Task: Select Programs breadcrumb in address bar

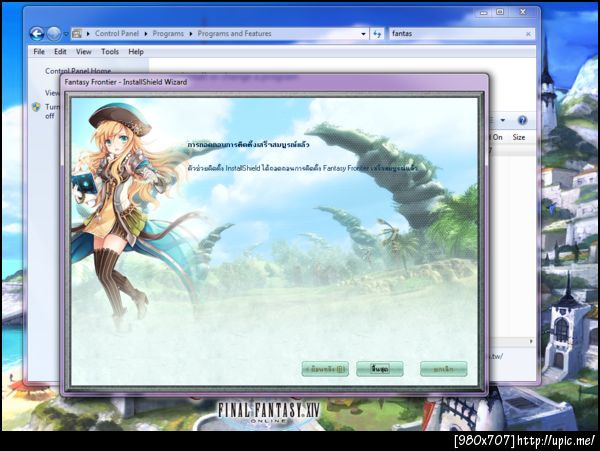Action: (x=168, y=34)
